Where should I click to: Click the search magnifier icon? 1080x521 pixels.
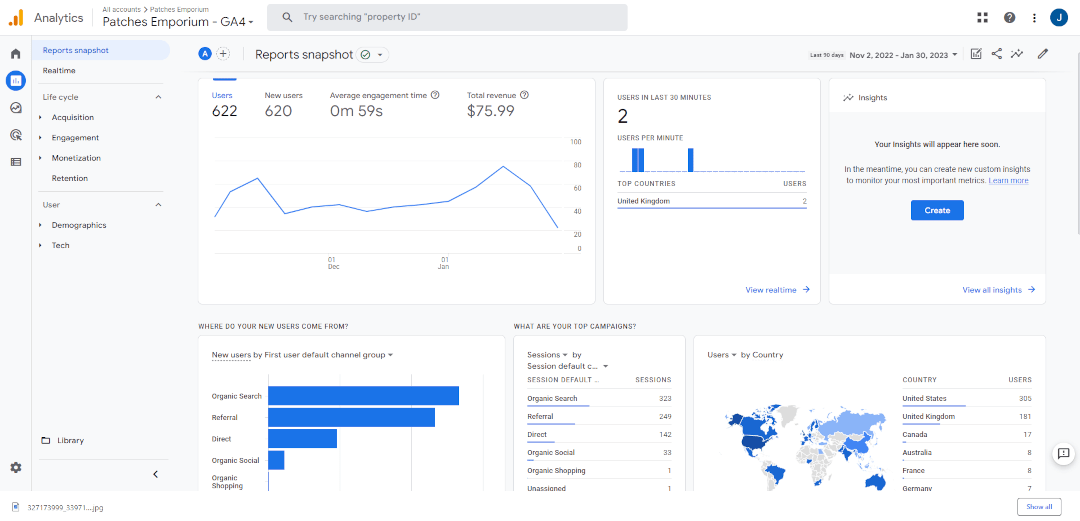pos(287,17)
